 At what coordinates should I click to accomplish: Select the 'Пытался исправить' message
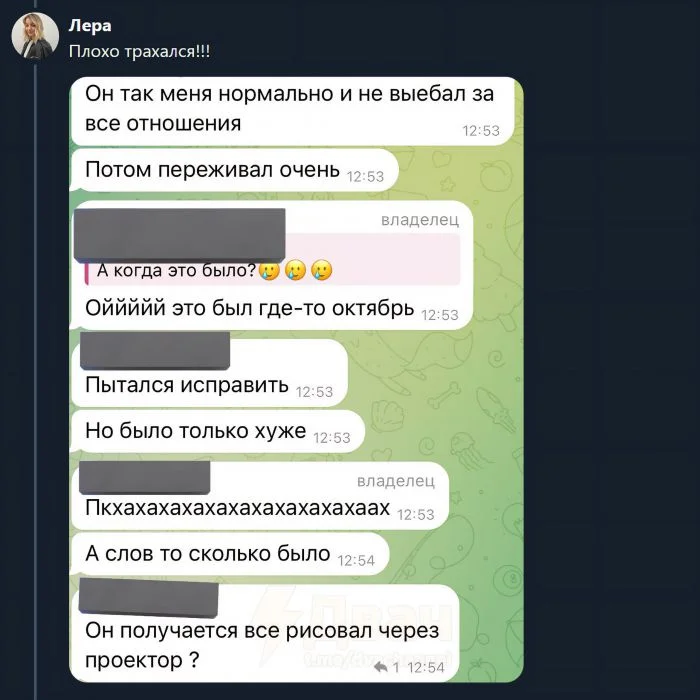[209, 373]
